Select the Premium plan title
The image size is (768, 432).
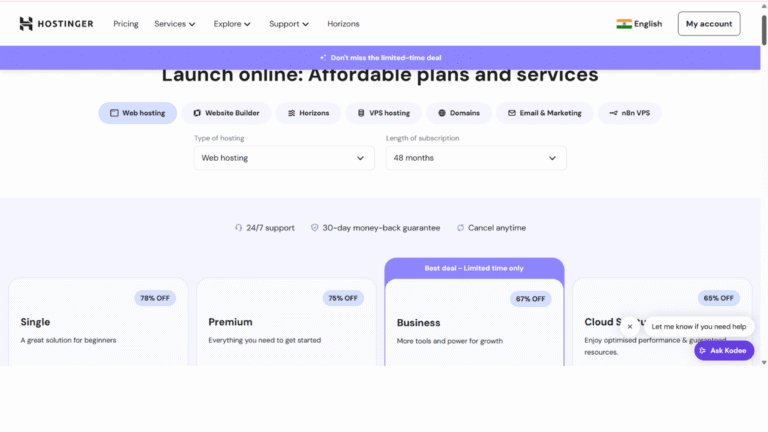[x=230, y=322]
